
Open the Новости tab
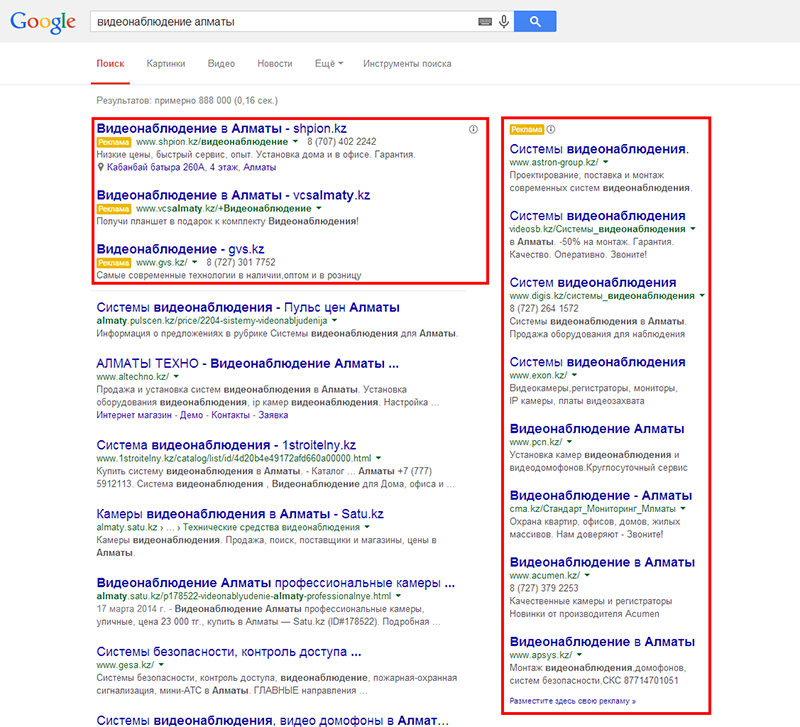[x=274, y=64]
